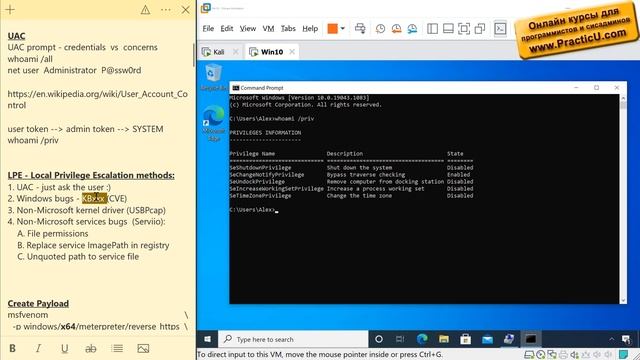The width and height of the screenshot is (640, 360).
Task: Open the notification center icon in Win10
Action: [626, 339]
